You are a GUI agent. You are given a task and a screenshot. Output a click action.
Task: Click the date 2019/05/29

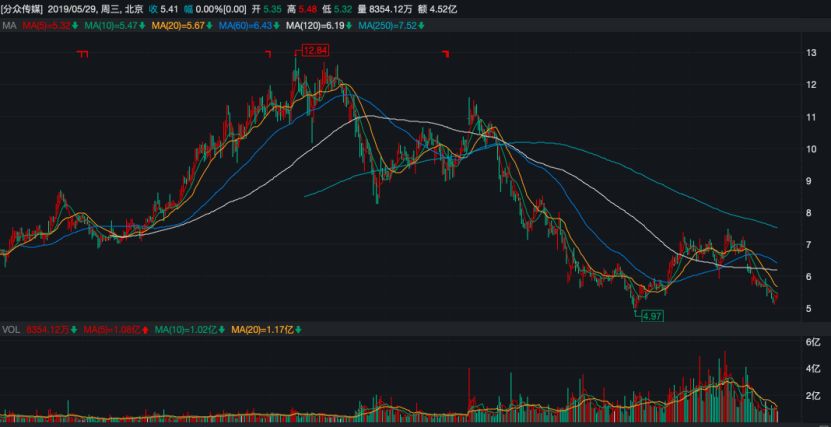70,9
